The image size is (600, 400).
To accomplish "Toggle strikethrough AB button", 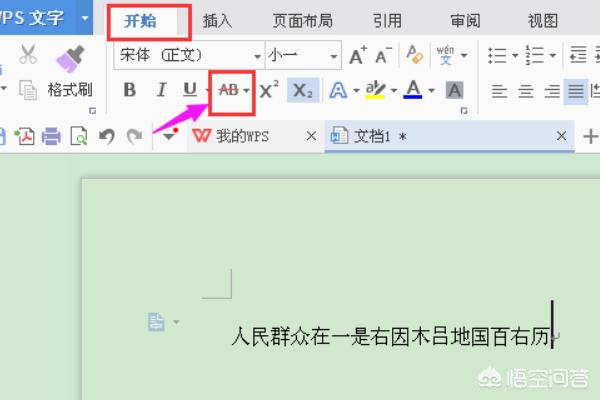I will point(228,90).
